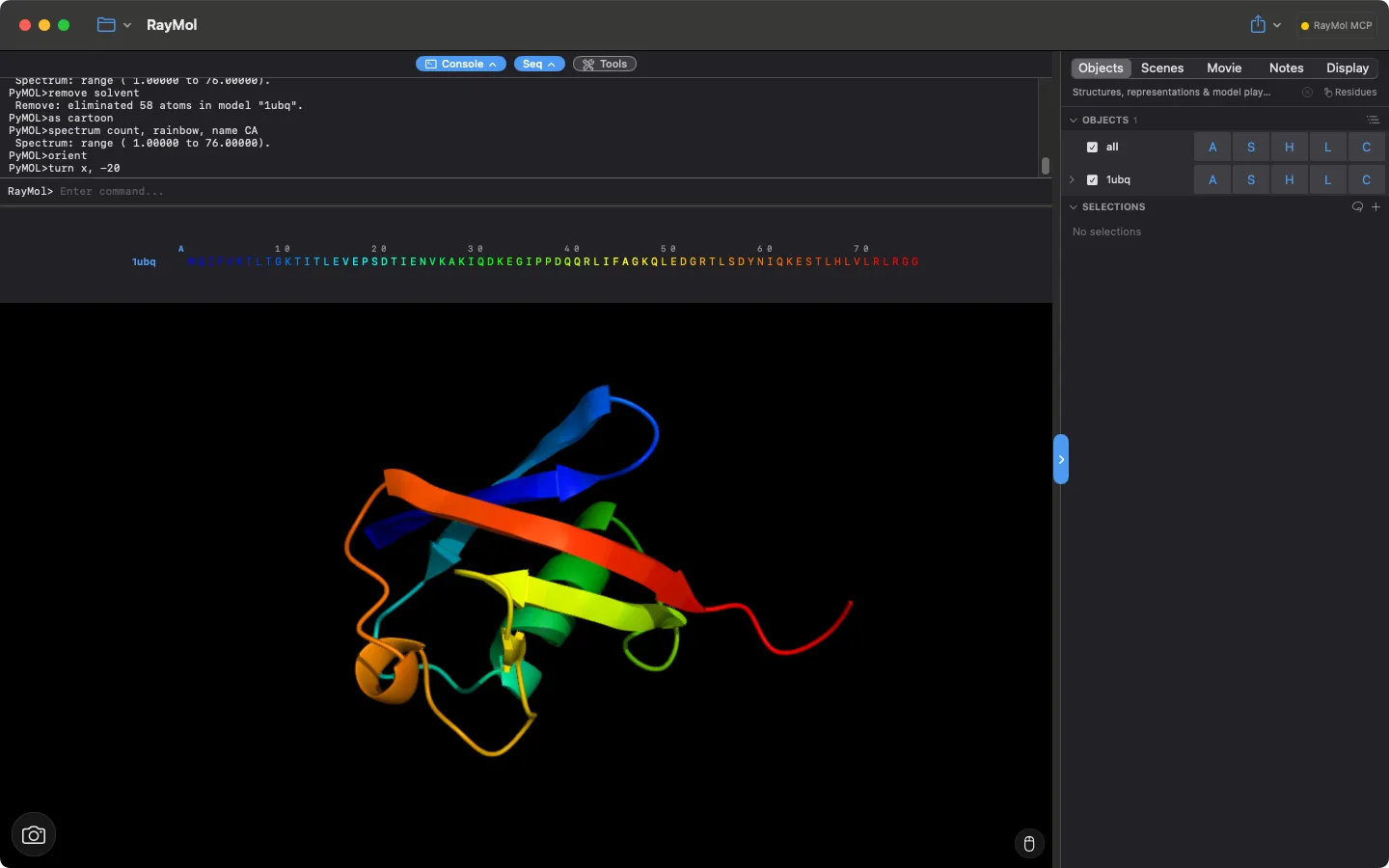Open Color menu C for 1ubq
This screenshot has height=868, width=1389.
1367,179
